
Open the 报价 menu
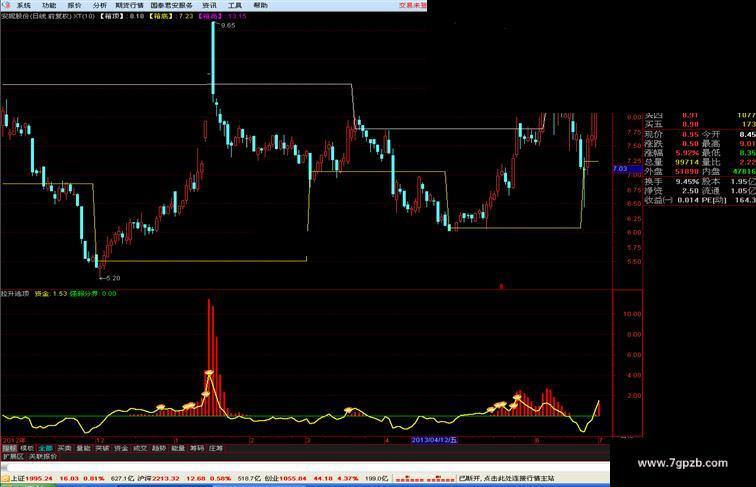click(74, 5)
